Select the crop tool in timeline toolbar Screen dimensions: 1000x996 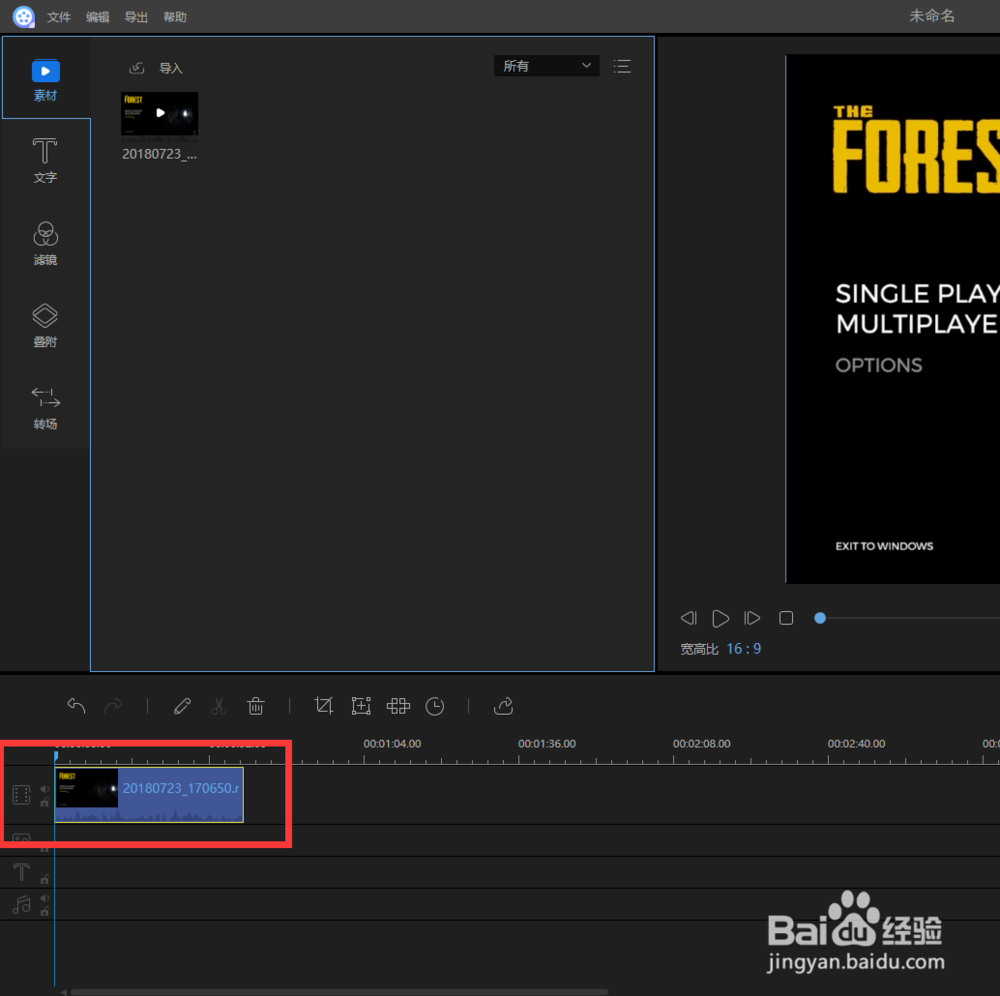point(324,706)
